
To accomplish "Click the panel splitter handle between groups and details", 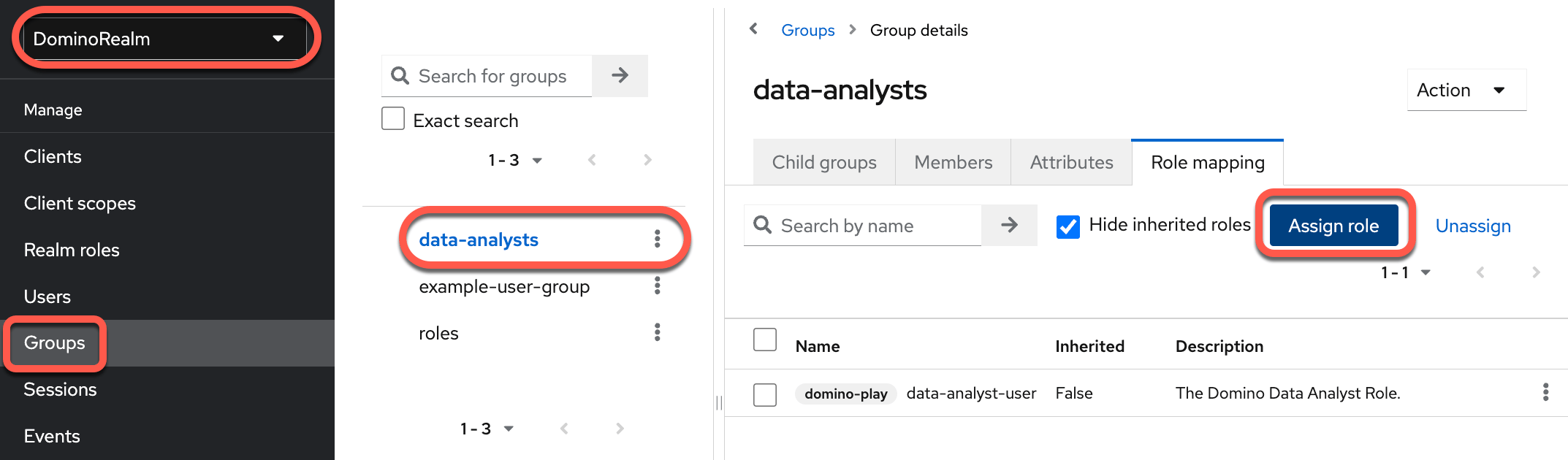I will pyautogui.click(x=719, y=403).
